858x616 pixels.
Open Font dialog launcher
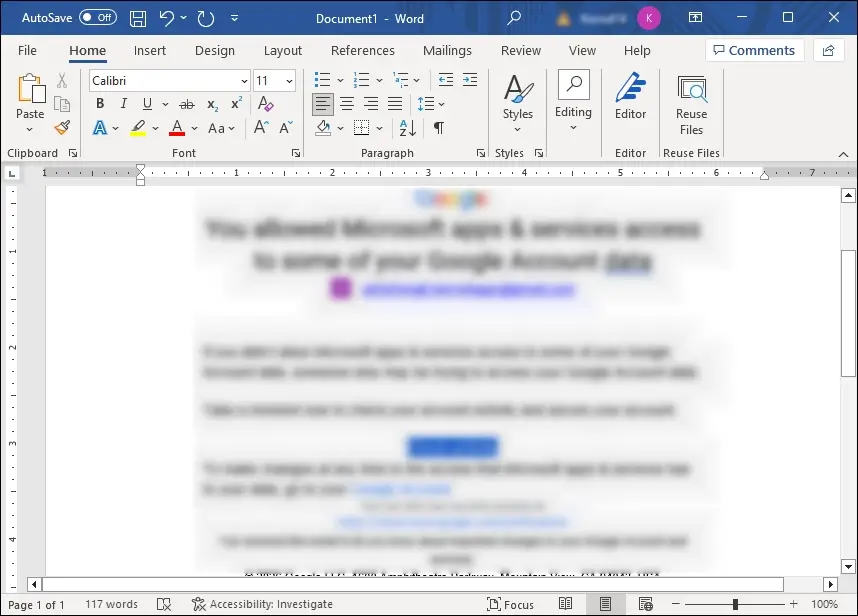point(296,153)
